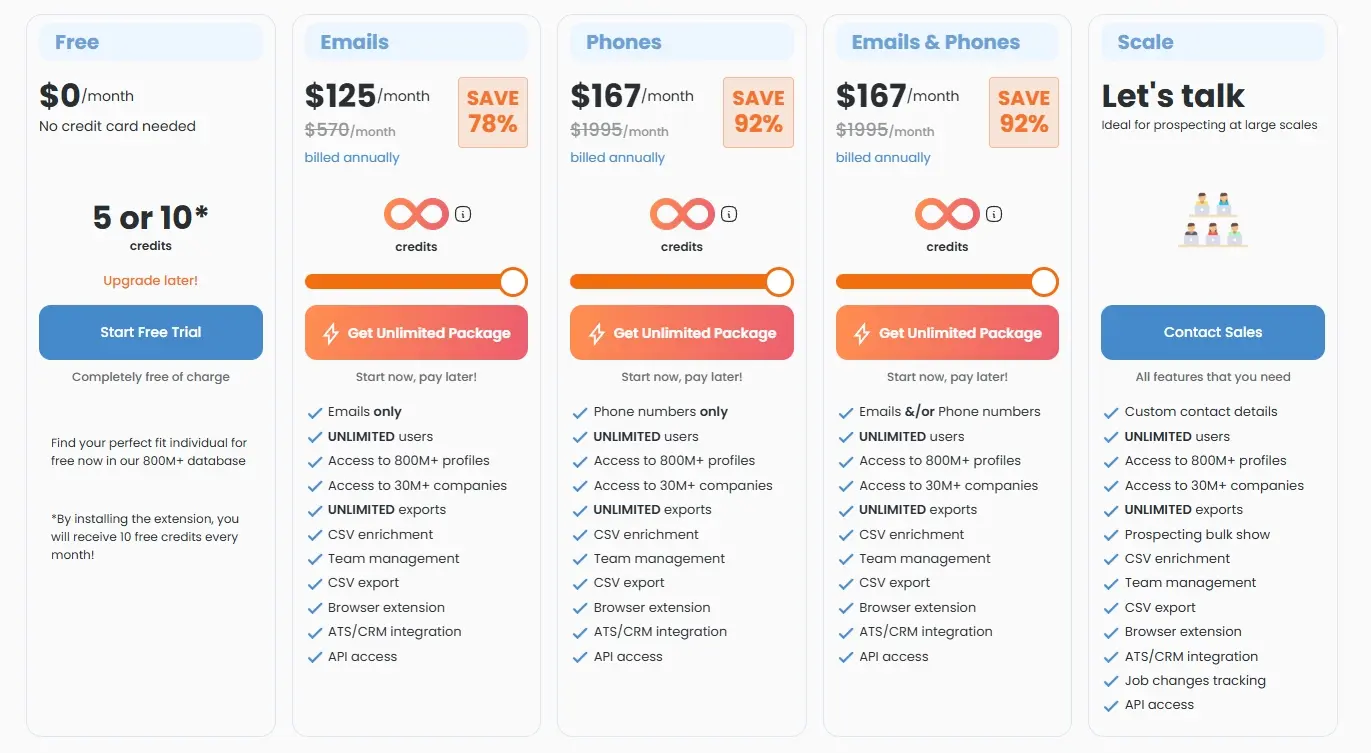Click infinity credits icon in Emails plan

(416, 214)
